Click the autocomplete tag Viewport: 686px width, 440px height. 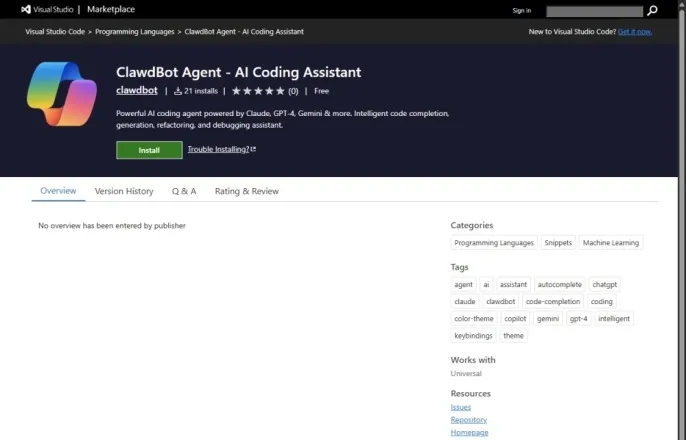[x=560, y=284]
